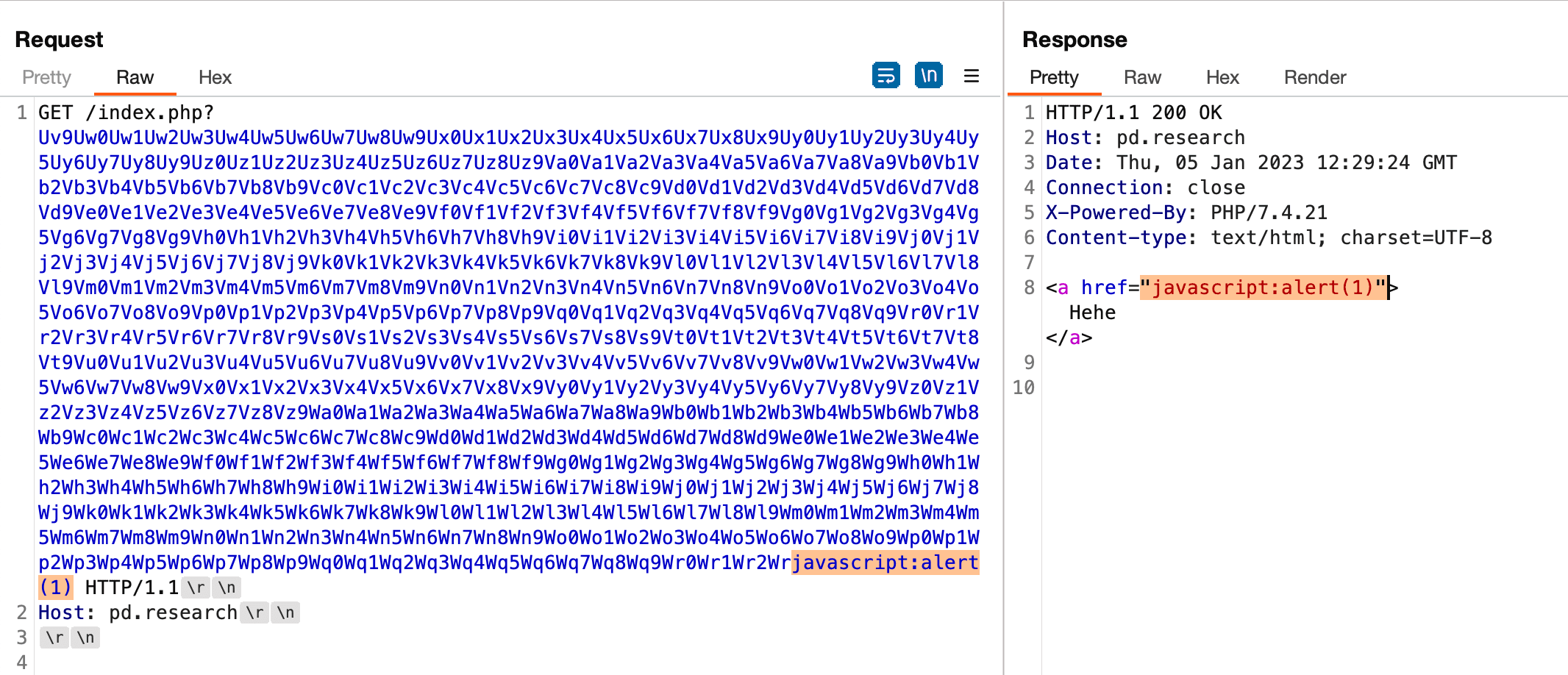Screen dimensions: 1568x675
Task: Click the Host header line in request
Action: [138, 612]
